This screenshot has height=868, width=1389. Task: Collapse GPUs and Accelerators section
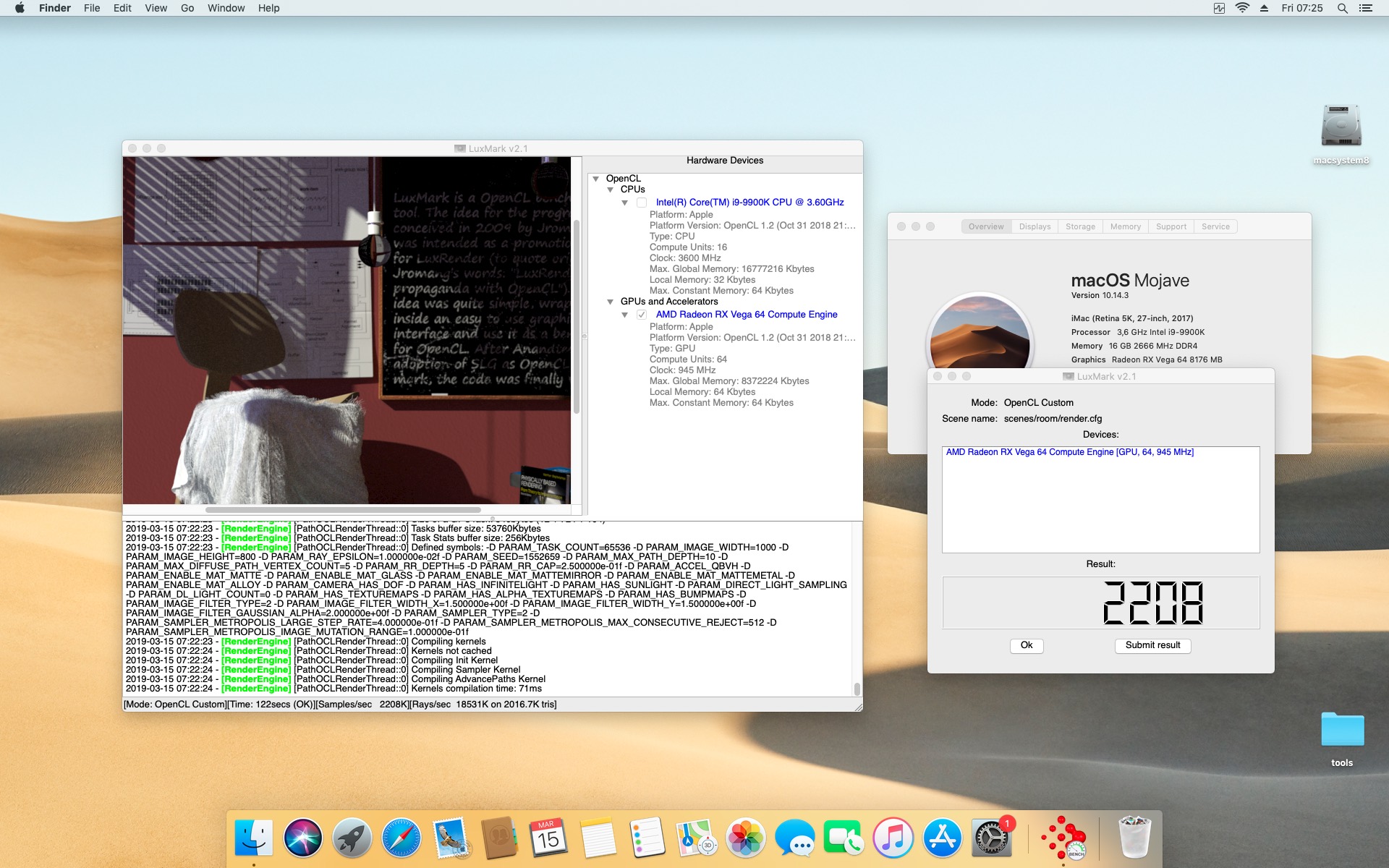coord(610,302)
